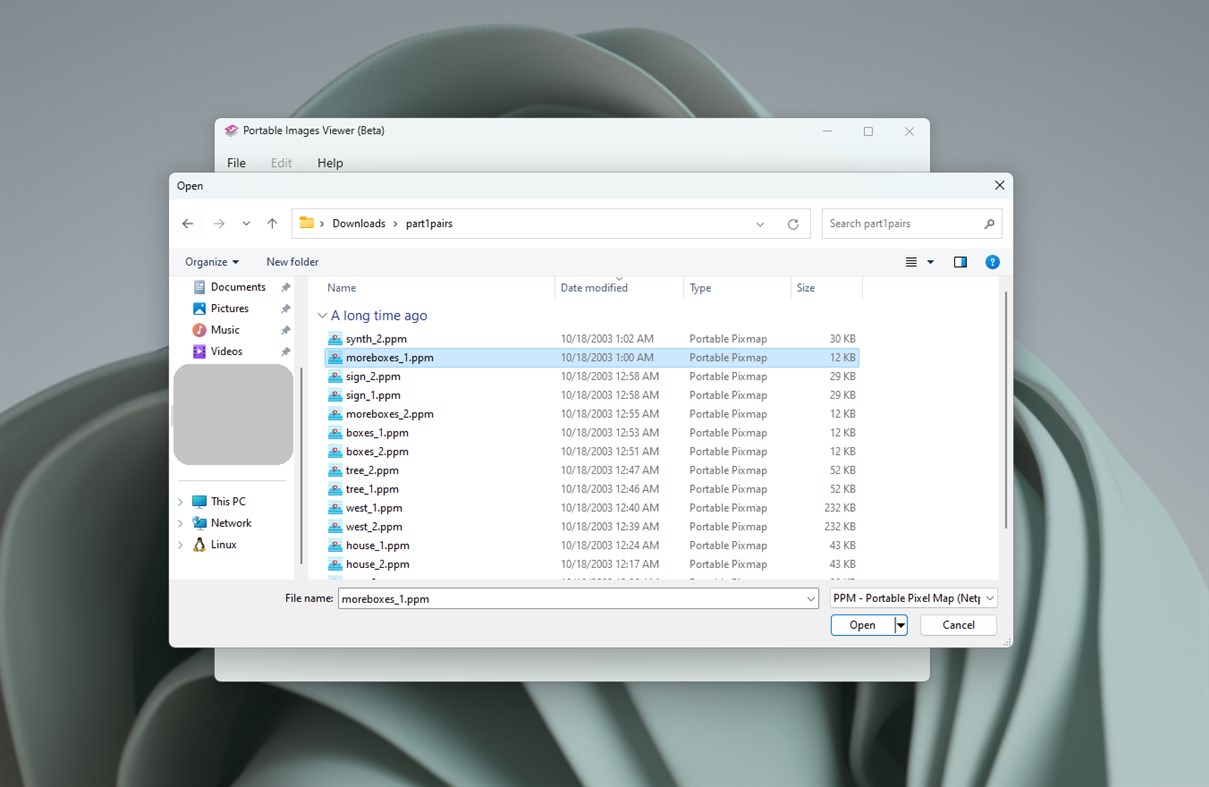1209x787 pixels.
Task: Select boxes_2.ppm file icon
Action: [x=336, y=452]
